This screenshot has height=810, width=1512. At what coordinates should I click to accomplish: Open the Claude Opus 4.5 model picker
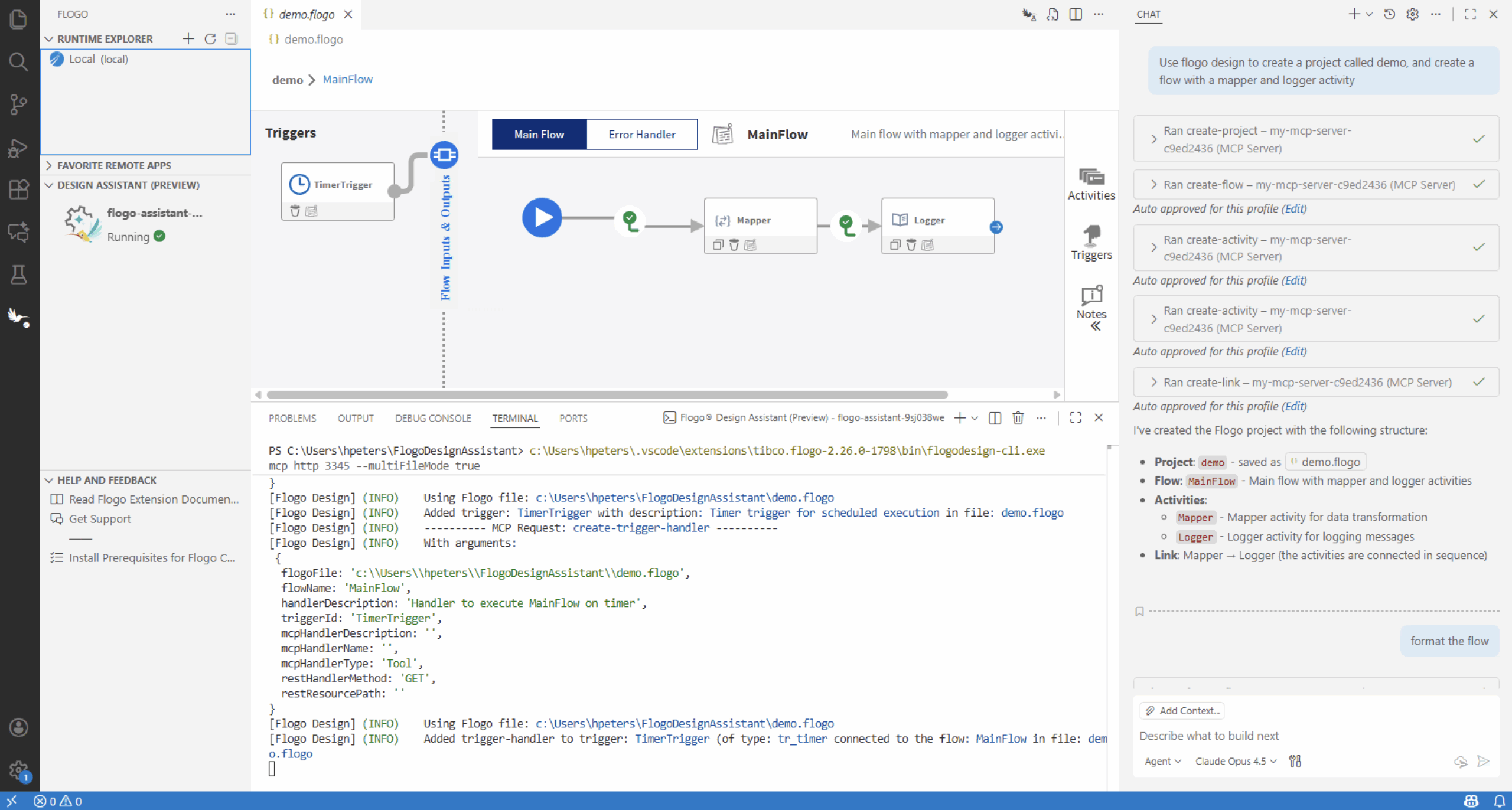pos(1235,761)
